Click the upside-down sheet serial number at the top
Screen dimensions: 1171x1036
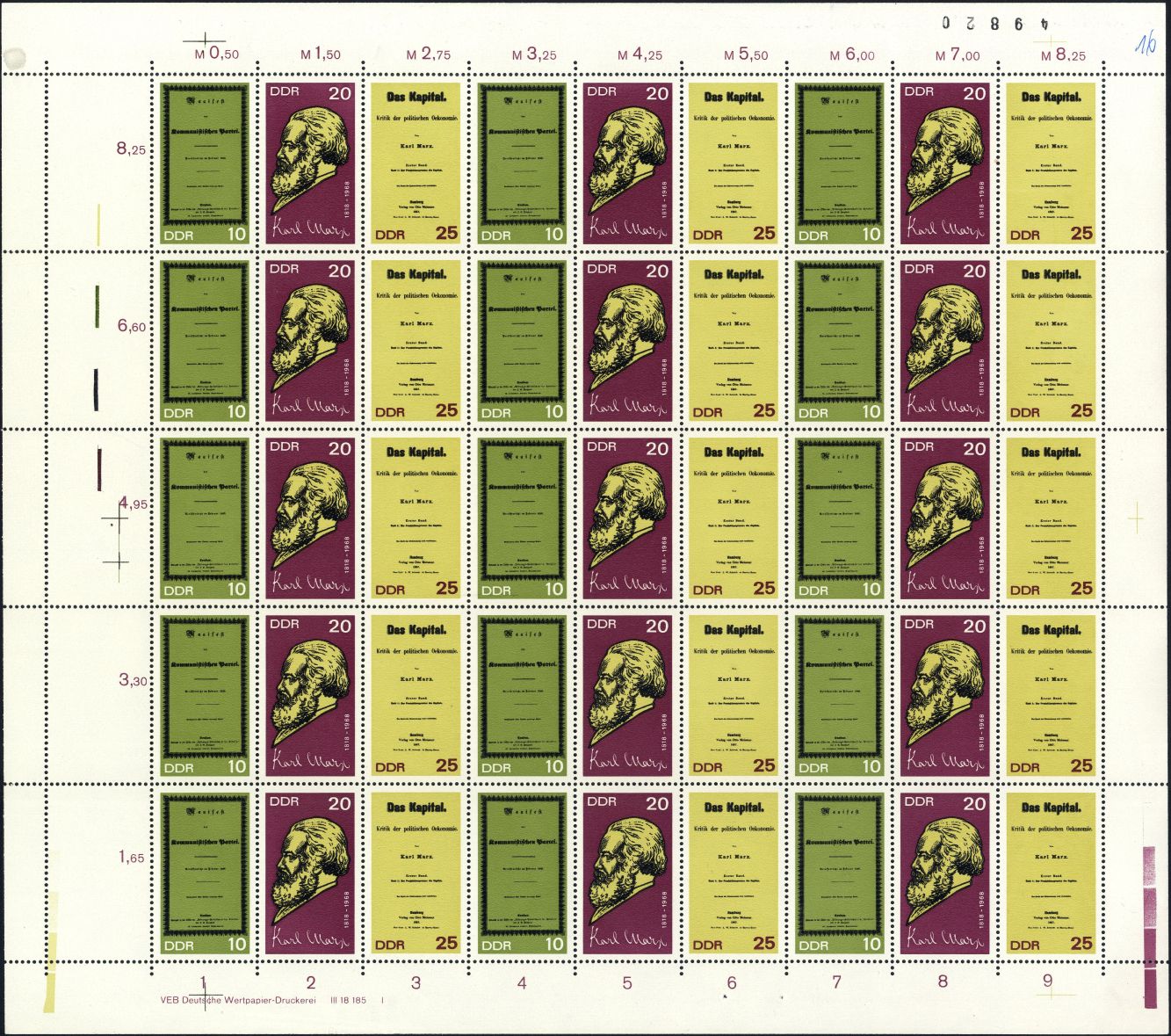tap(994, 23)
